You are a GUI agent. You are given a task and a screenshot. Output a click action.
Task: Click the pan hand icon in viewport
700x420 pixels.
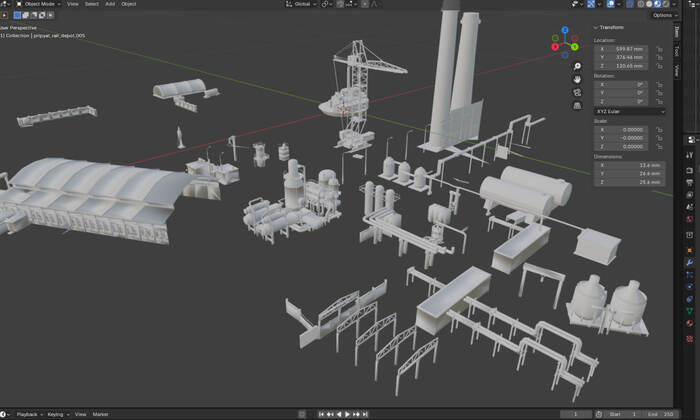tap(578, 79)
